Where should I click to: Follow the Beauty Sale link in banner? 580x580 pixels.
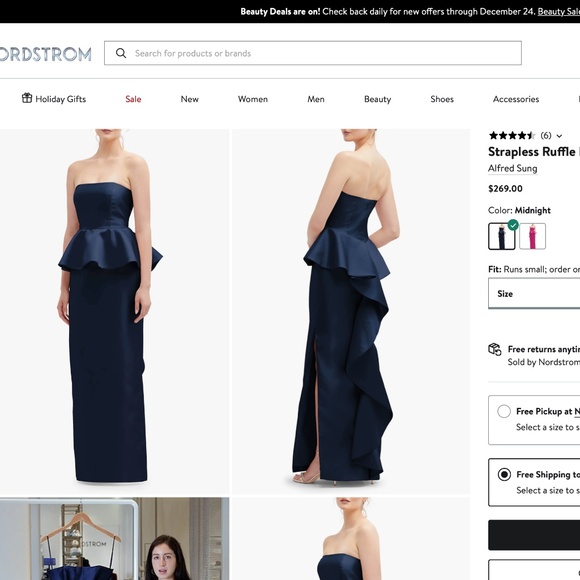pos(559,11)
